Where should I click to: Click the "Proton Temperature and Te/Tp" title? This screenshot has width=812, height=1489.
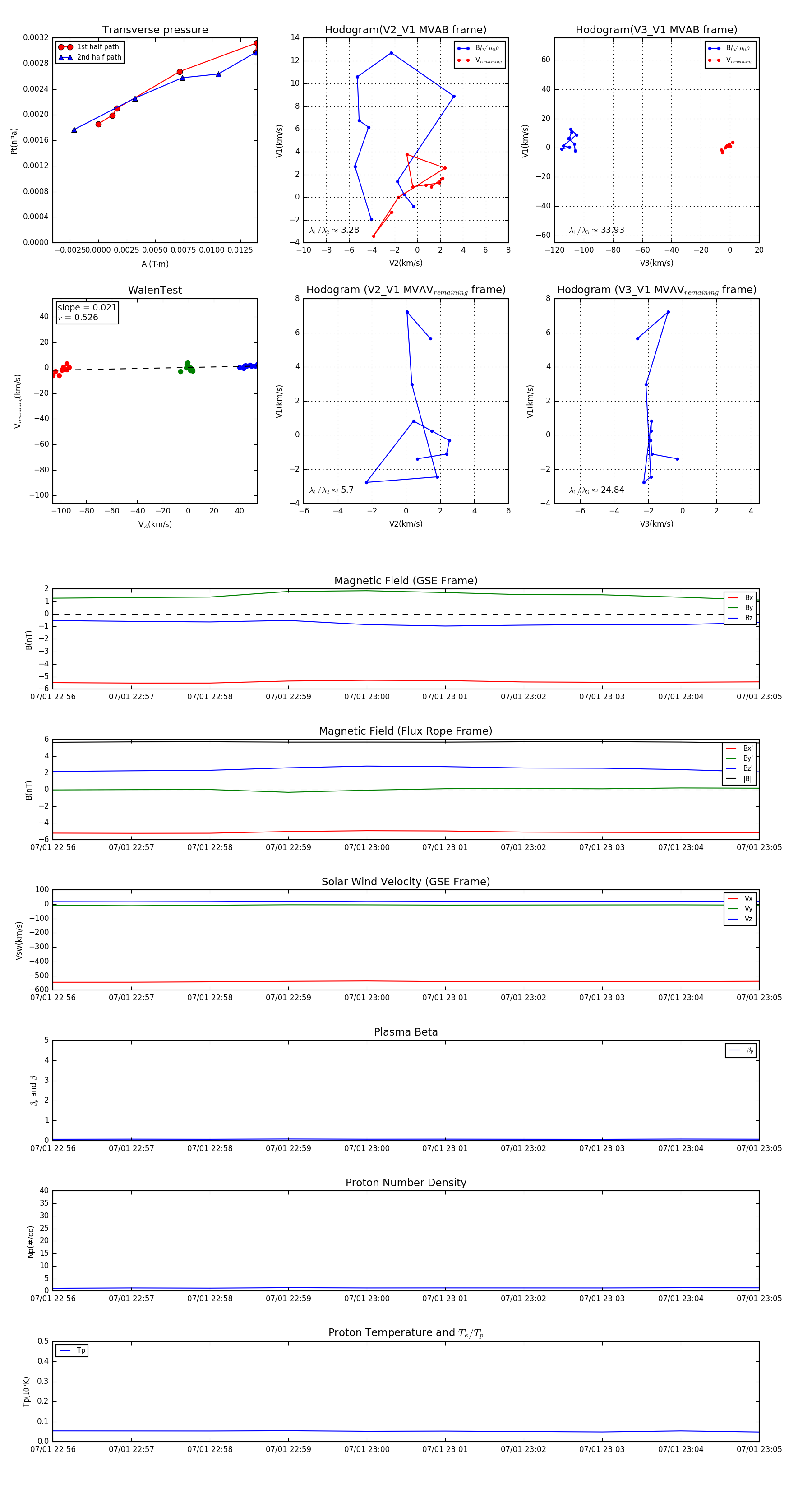tap(406, 1333)
